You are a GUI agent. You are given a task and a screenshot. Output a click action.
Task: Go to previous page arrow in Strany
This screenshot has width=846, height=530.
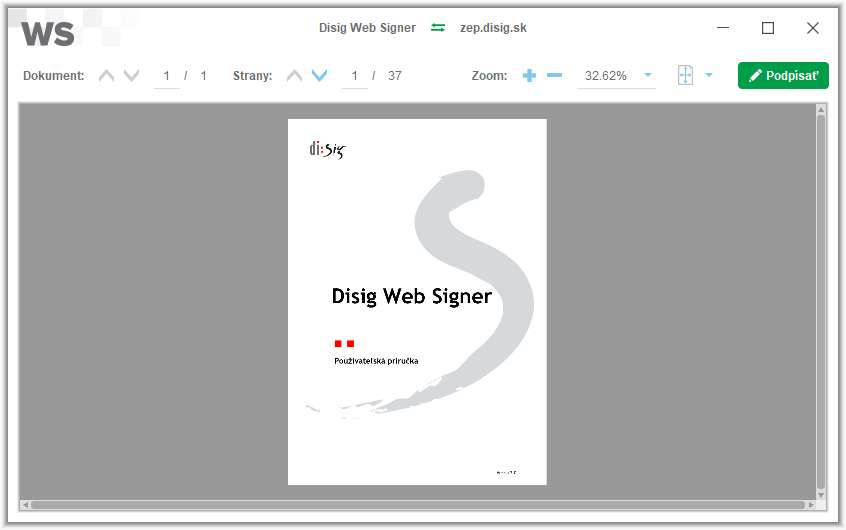tap(294, 76)
